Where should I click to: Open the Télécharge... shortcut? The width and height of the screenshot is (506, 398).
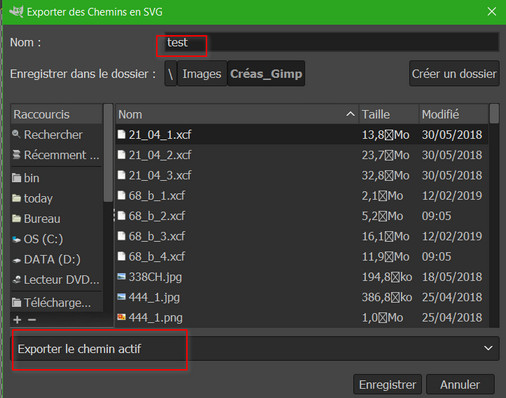tap(57, 303)
